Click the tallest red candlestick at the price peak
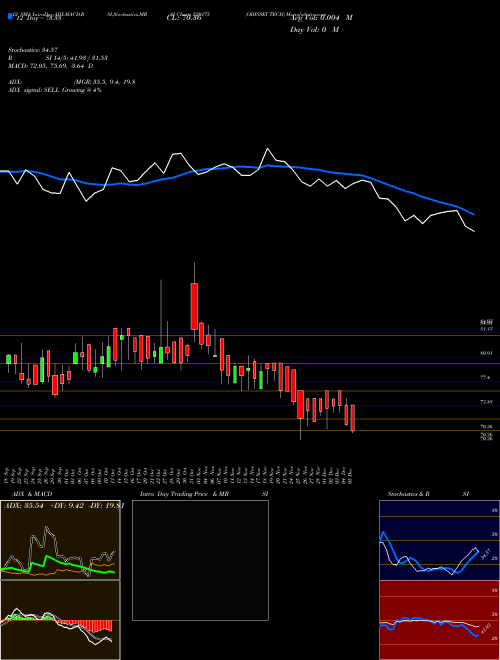Image resolution: width=500 pixels, height=660 pixels. click(x=194, y=306)
